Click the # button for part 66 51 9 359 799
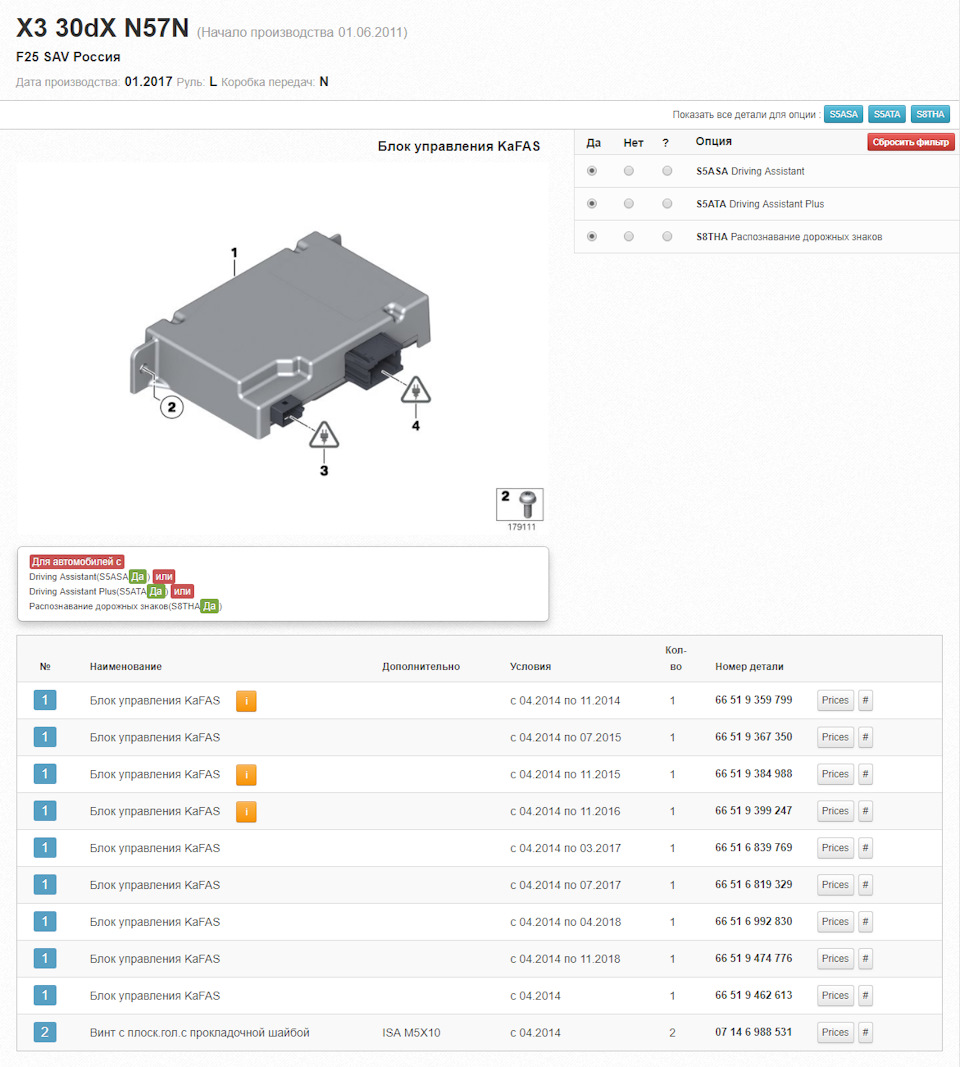The width and height of the screenshot is (960, 1067). tap(865, 700)
